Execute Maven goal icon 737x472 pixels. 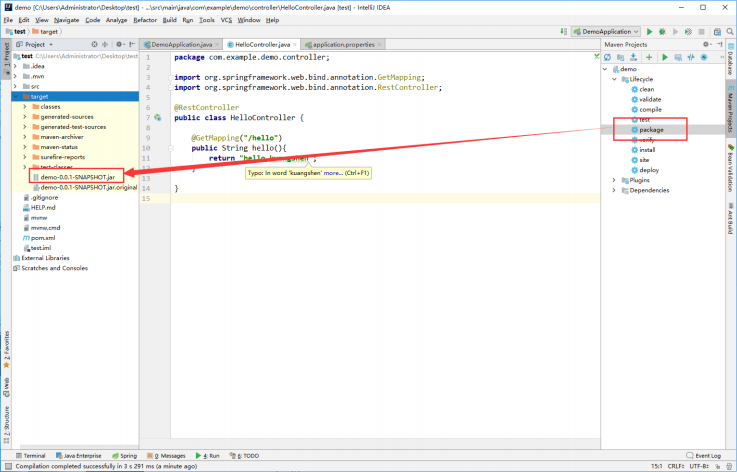[678, 57]
